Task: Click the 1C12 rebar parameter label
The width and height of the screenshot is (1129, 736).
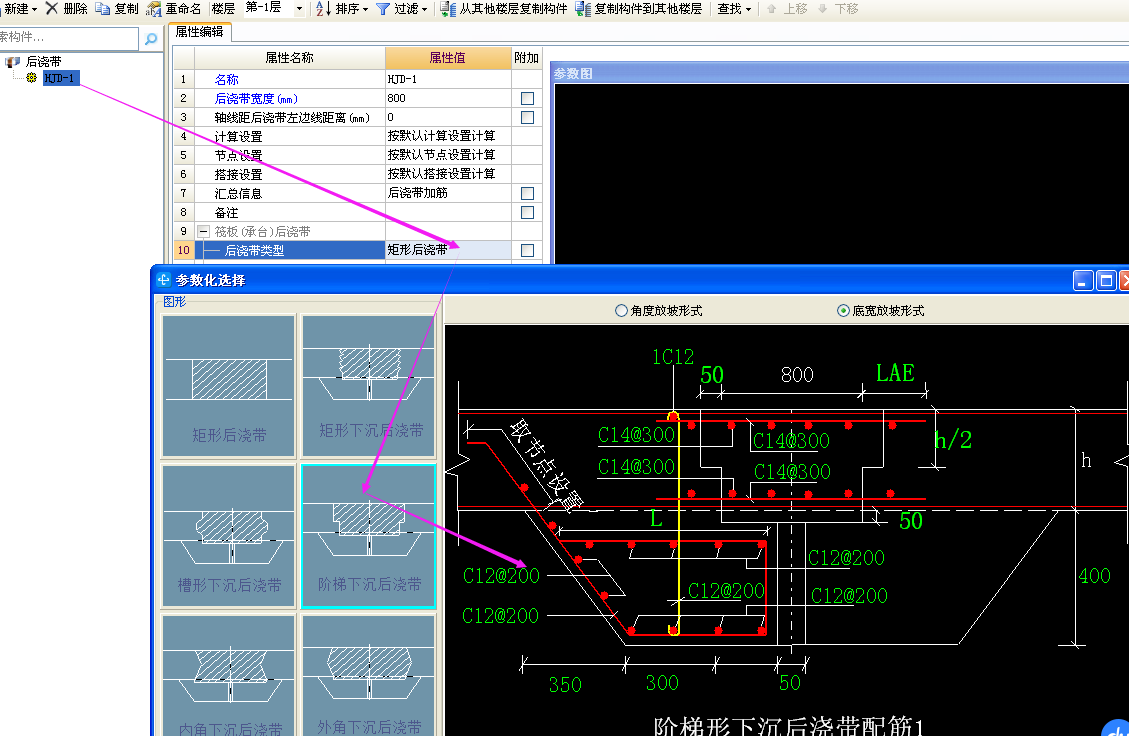Action: click(x=673, y=357)
